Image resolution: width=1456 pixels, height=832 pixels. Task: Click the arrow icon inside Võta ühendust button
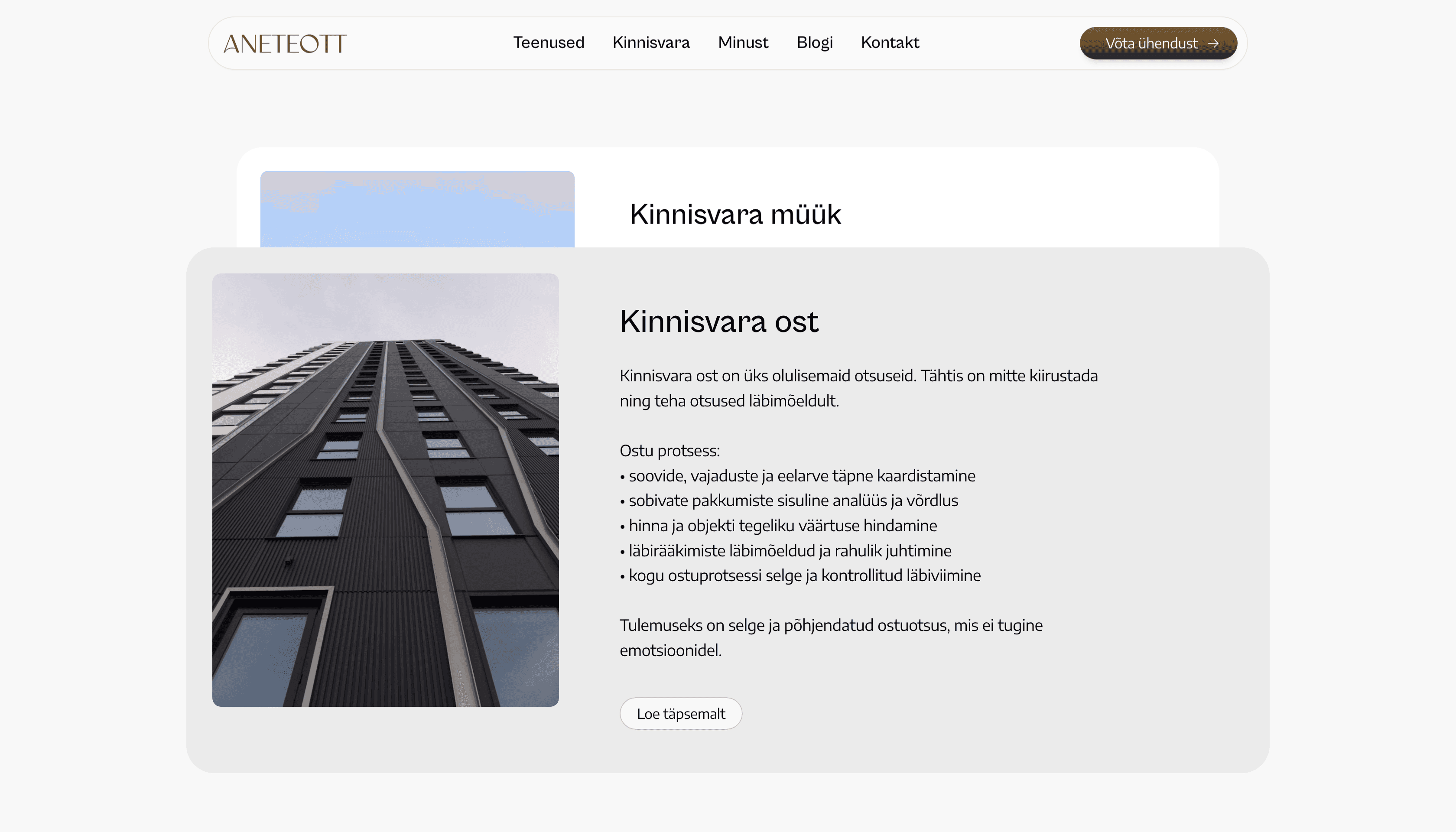pyautogui.click(x=1214, y=43)
